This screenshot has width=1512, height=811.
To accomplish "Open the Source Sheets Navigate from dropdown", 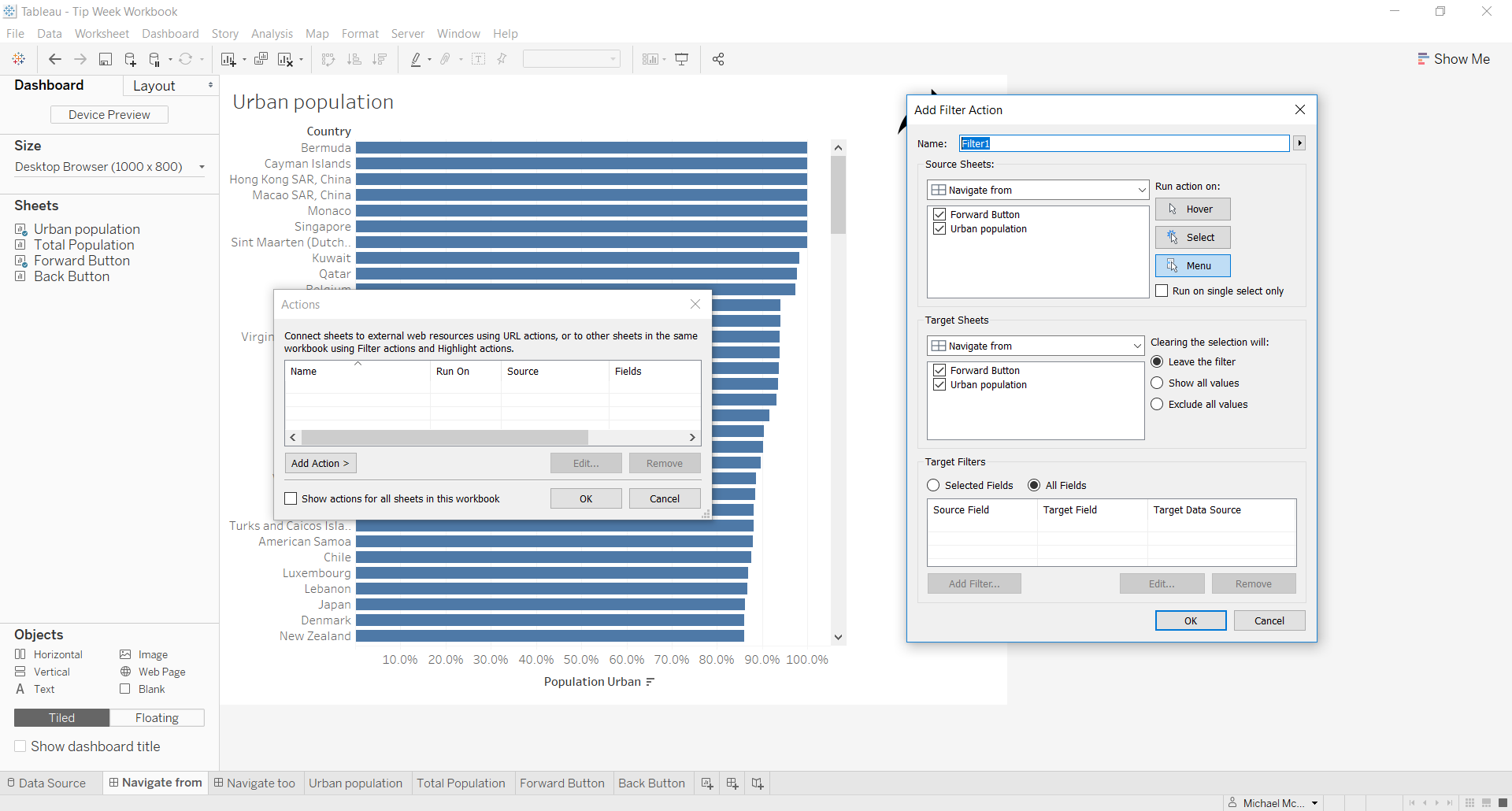I will [1038, 190].
